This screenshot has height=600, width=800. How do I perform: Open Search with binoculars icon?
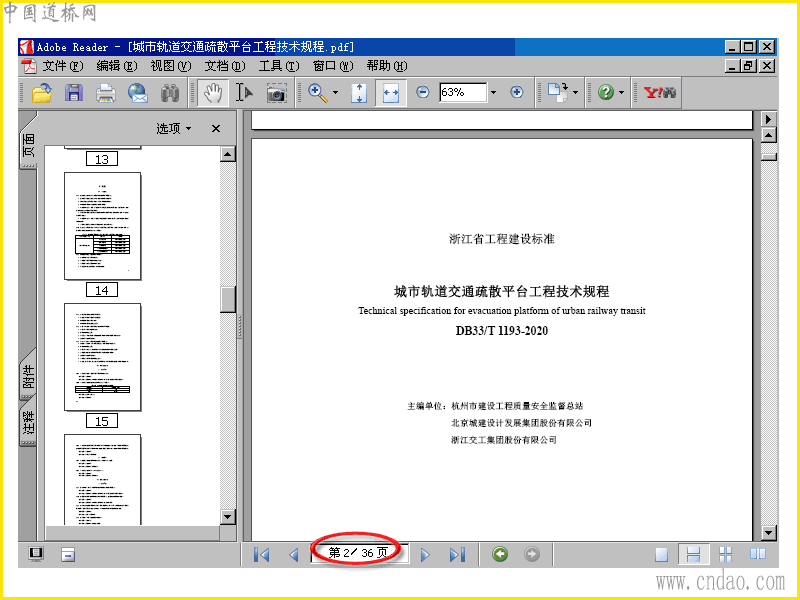[170, 93]
